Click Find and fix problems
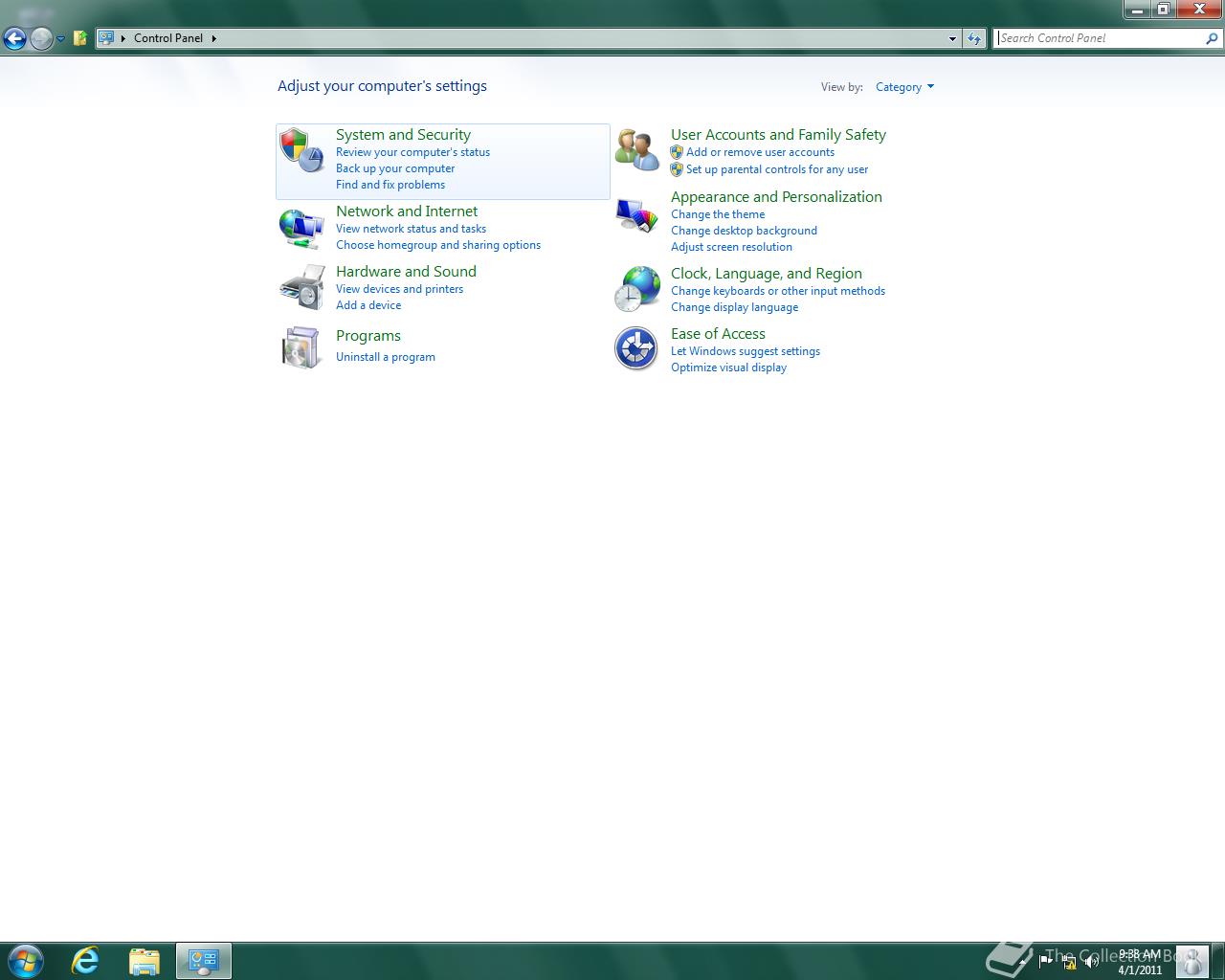The width and height of the screenshot is (1225, 980). pos(390,185)
